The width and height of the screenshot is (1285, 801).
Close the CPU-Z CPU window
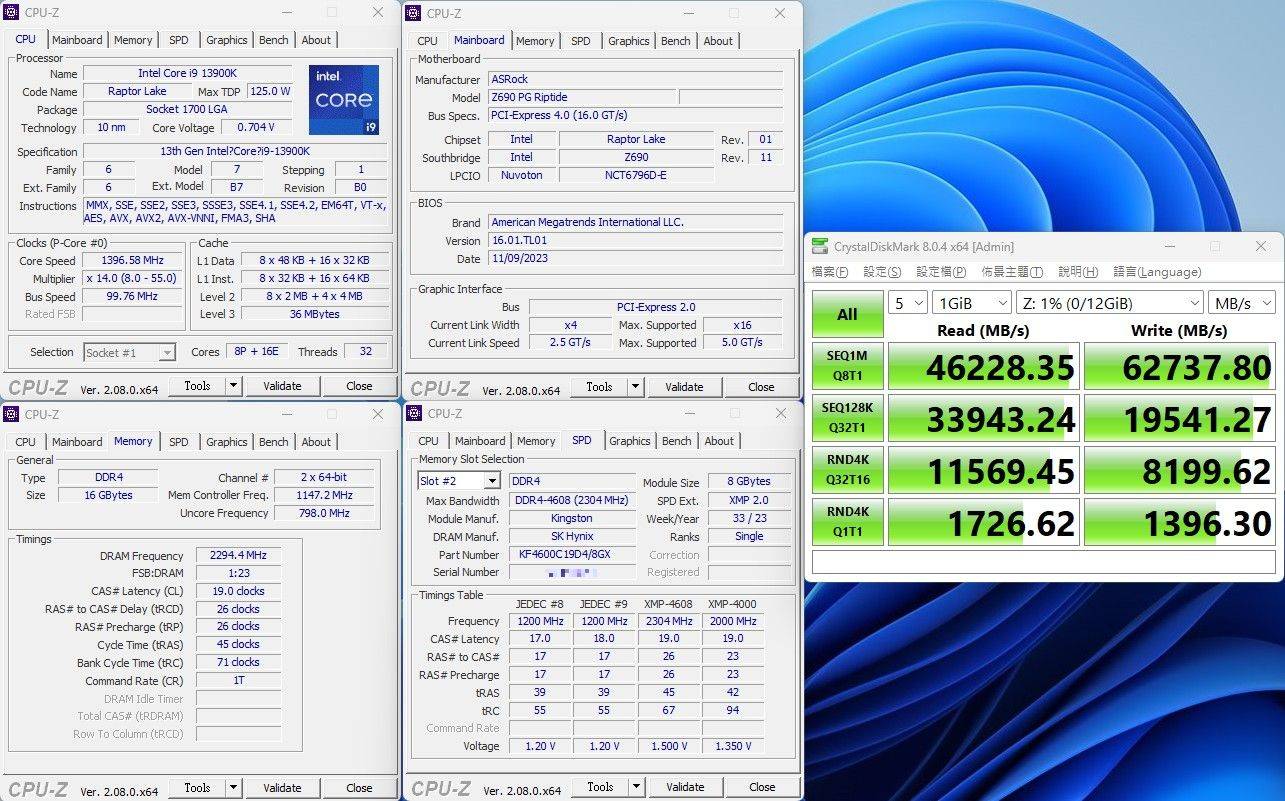(377, 13)
